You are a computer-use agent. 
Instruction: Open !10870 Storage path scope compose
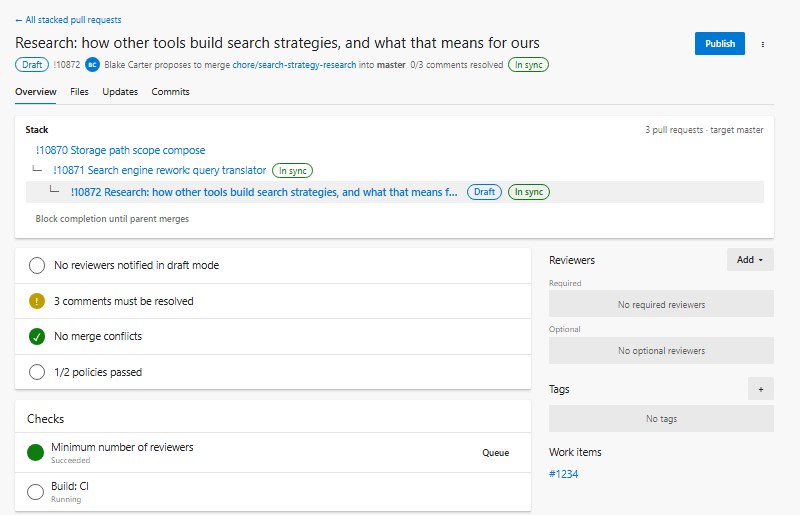pyautogui.click(x=120, y=150)
